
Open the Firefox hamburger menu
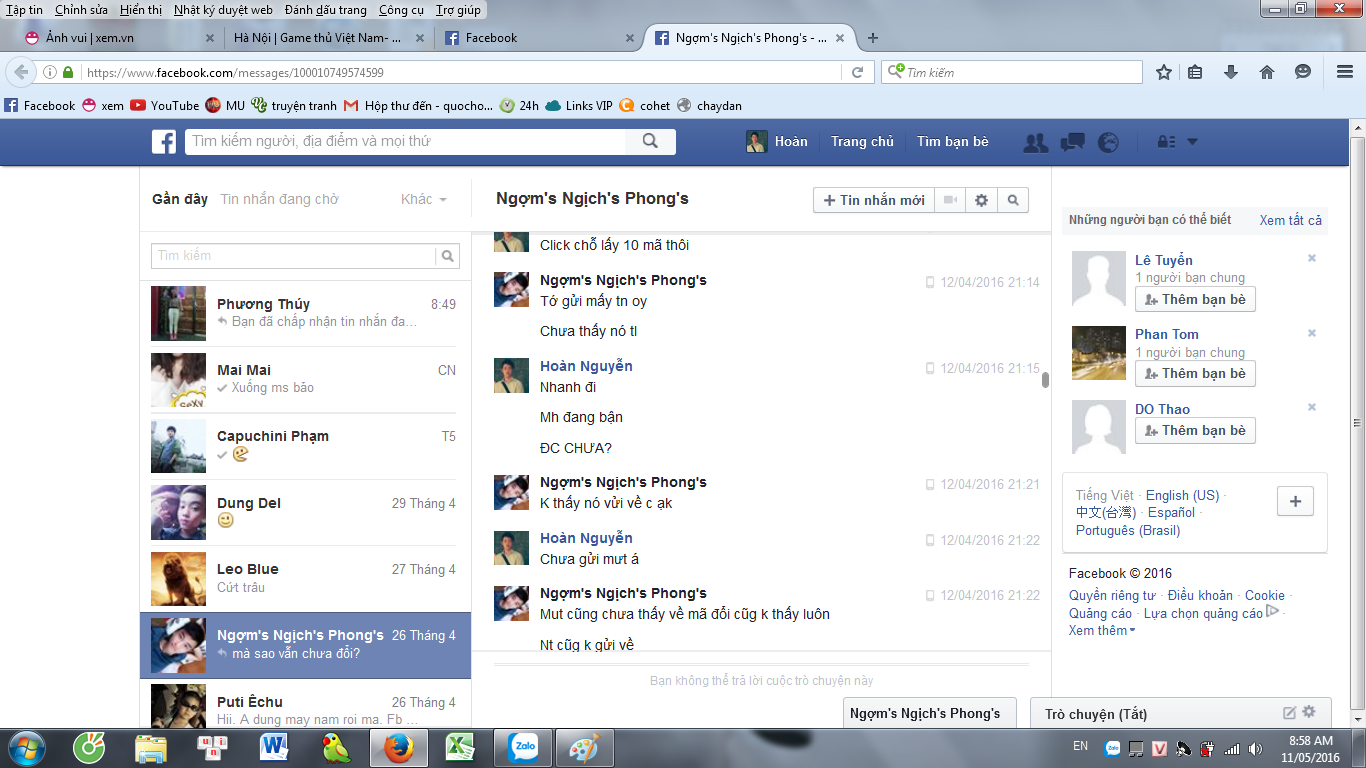pyautogui.click(x=1345, y=72)
